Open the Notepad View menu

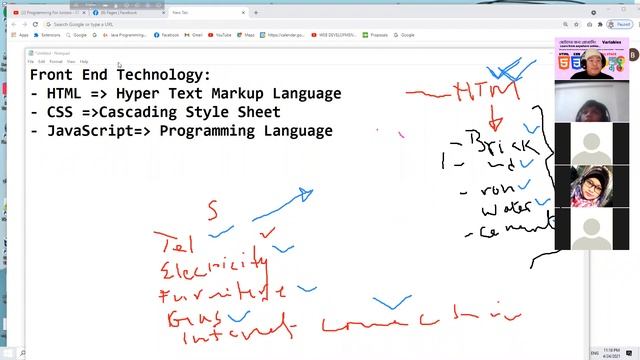pos(71,62)
